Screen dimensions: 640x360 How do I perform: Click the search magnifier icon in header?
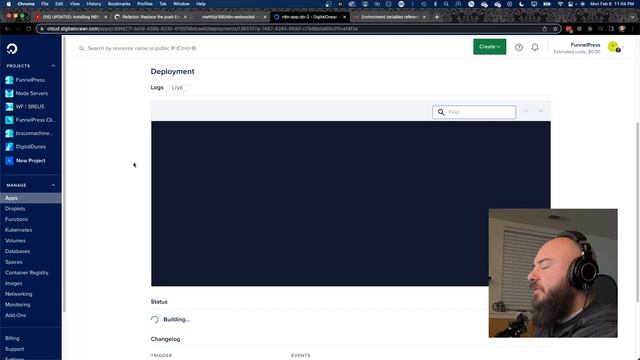(81, 48)
